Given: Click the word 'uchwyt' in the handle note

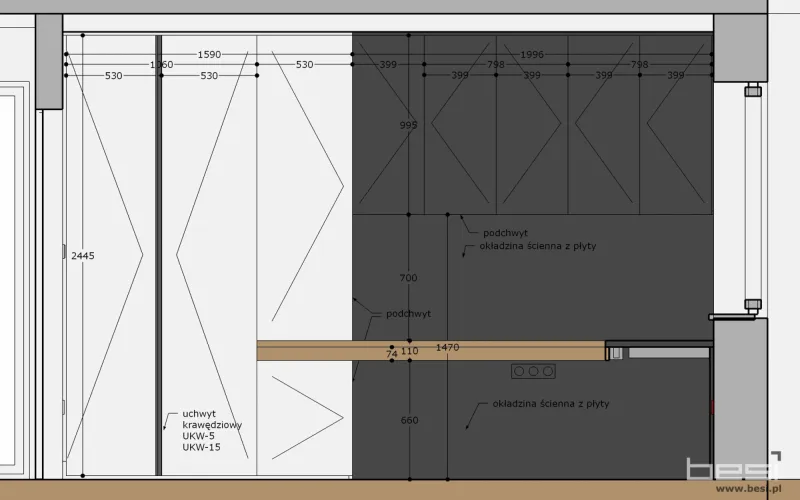Looking at the screenshot, I should pyautogui.click(x=199, y=414).
